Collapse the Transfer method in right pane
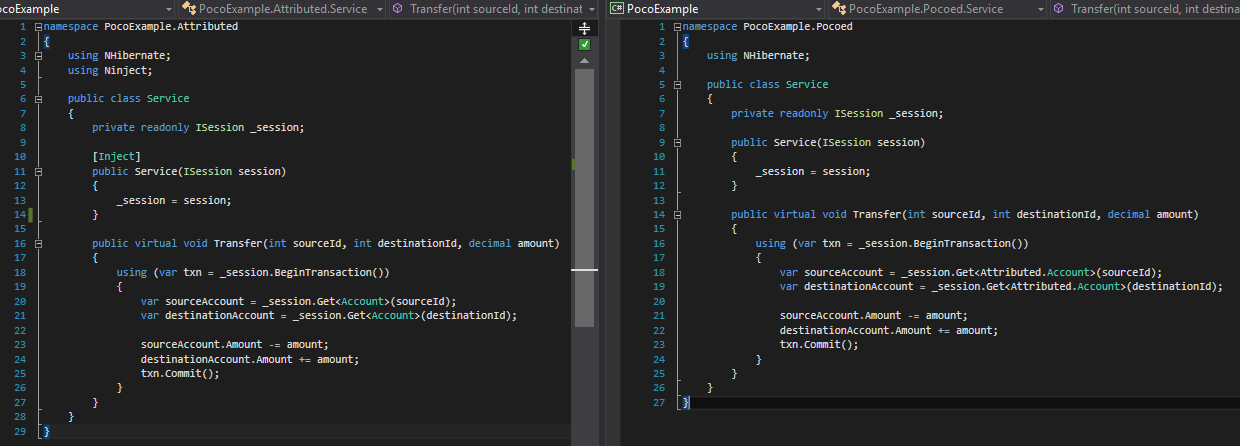 point(676,215)
